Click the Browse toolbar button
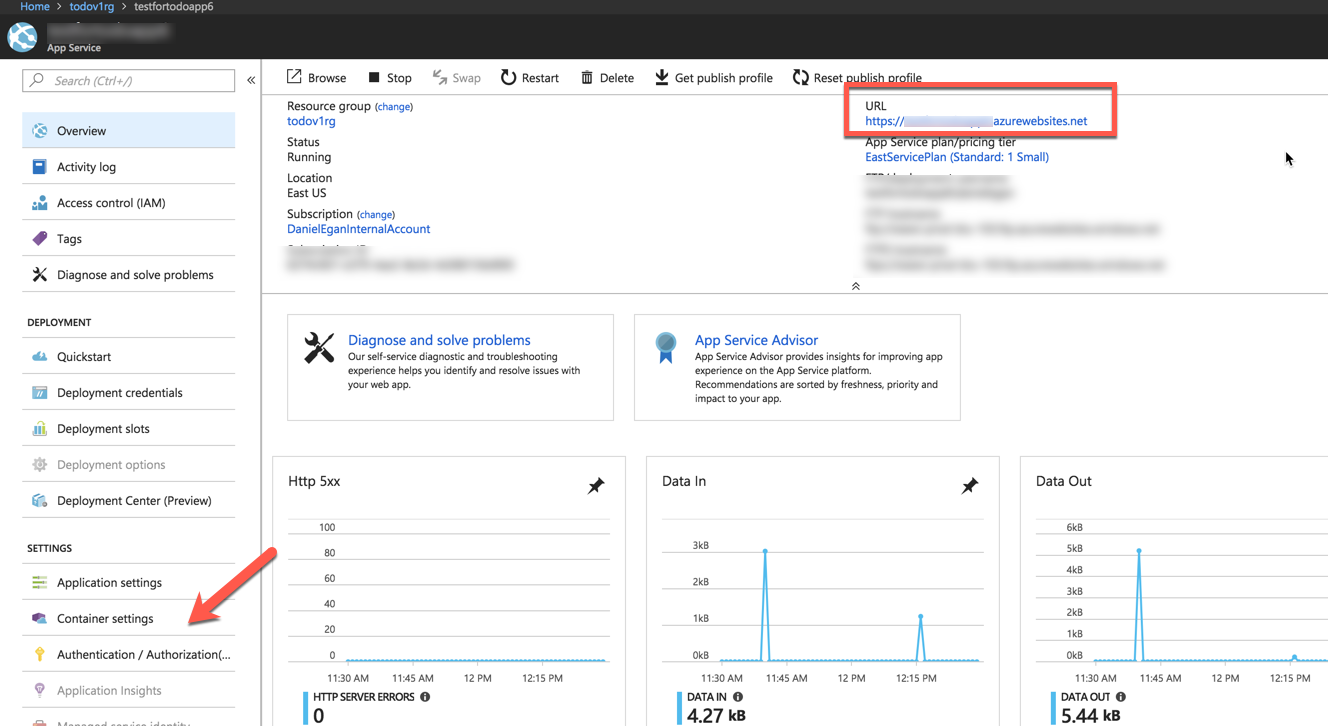 316,78
